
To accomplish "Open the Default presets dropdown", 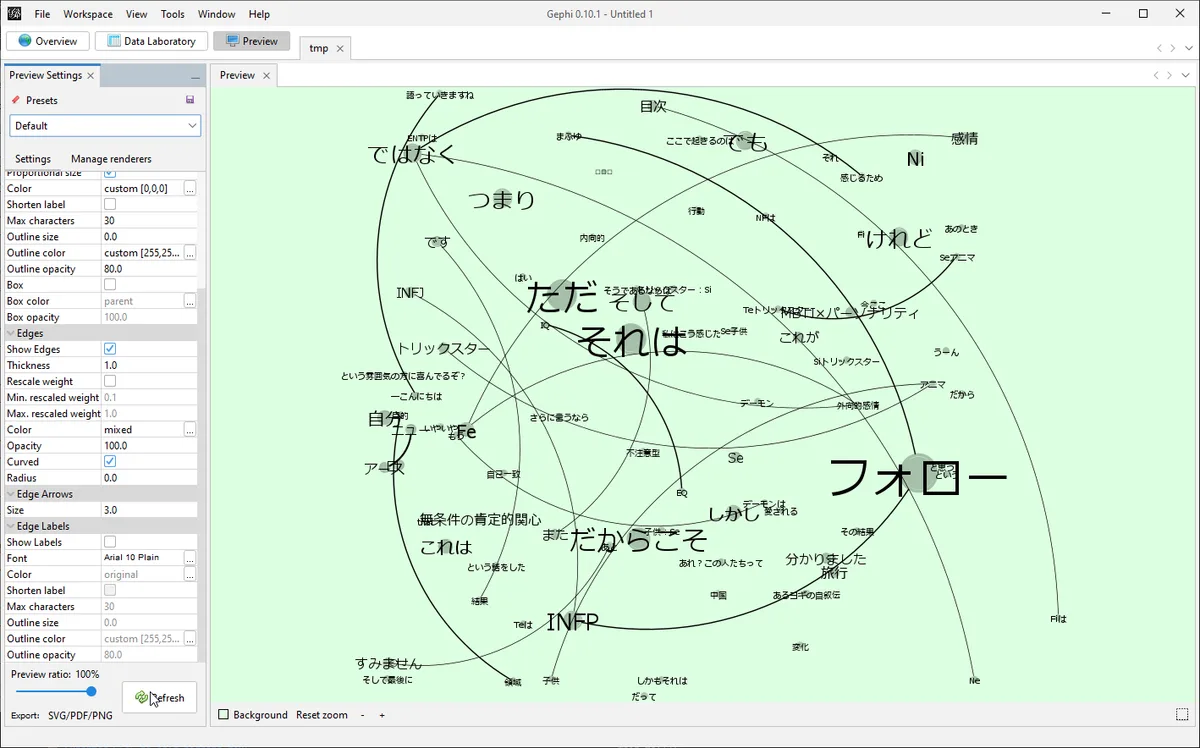I will tap(105, 126).
